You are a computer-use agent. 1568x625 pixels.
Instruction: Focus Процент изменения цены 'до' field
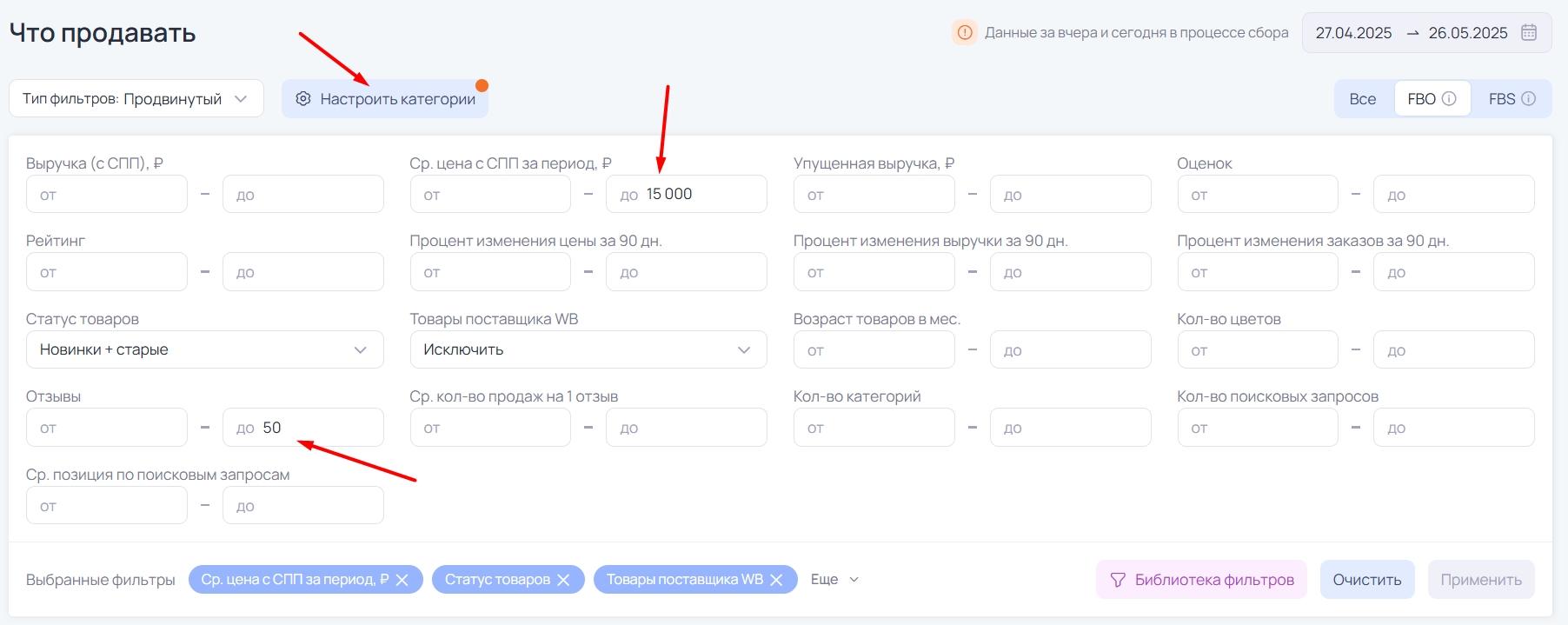pos(687,272)
